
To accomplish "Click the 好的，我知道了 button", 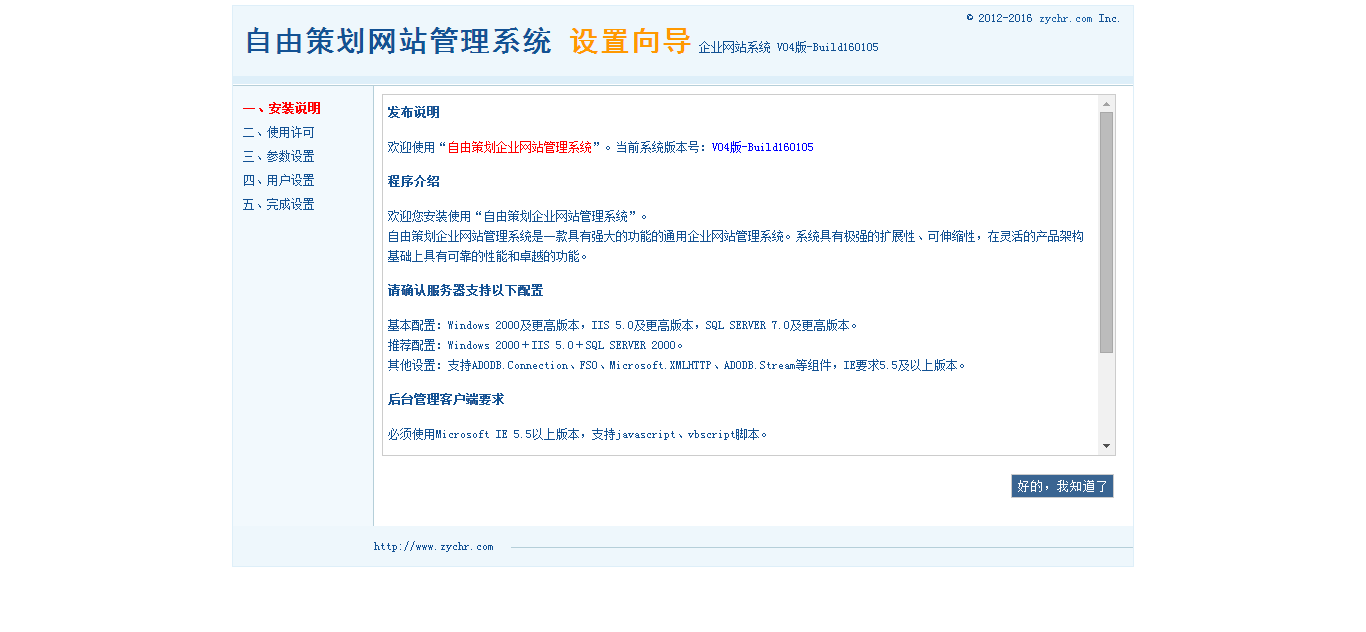I will pyautogui.click(x=1062, y=486).
